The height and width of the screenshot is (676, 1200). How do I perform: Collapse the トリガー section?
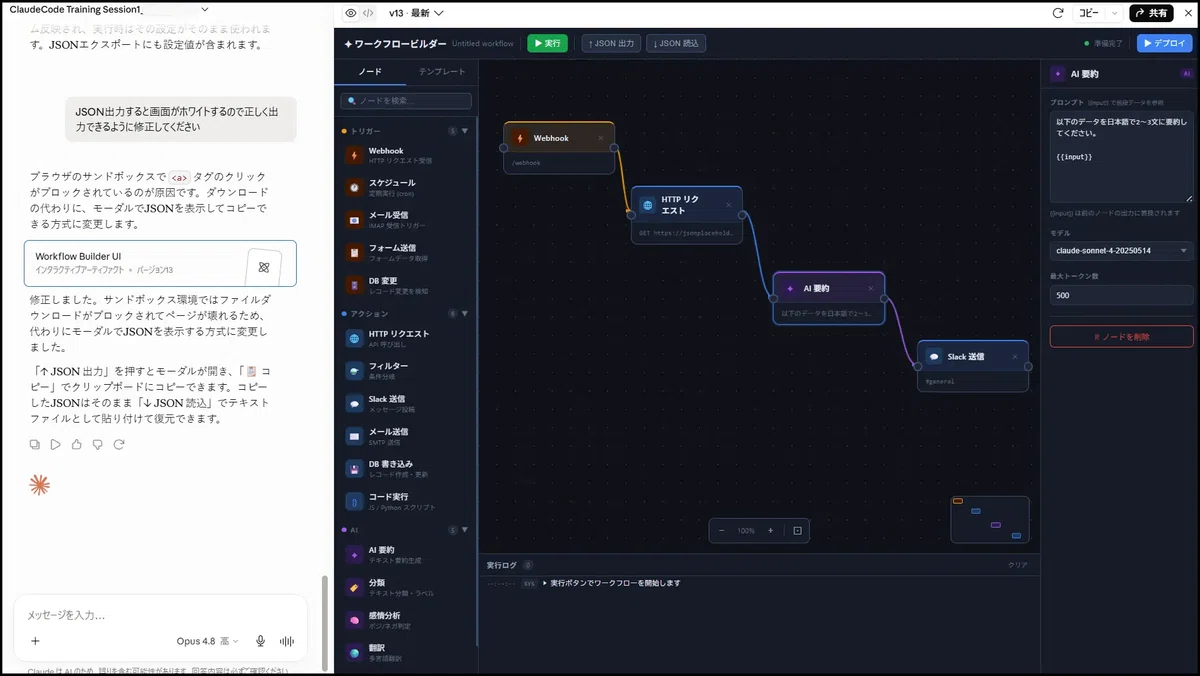point(464,131)
